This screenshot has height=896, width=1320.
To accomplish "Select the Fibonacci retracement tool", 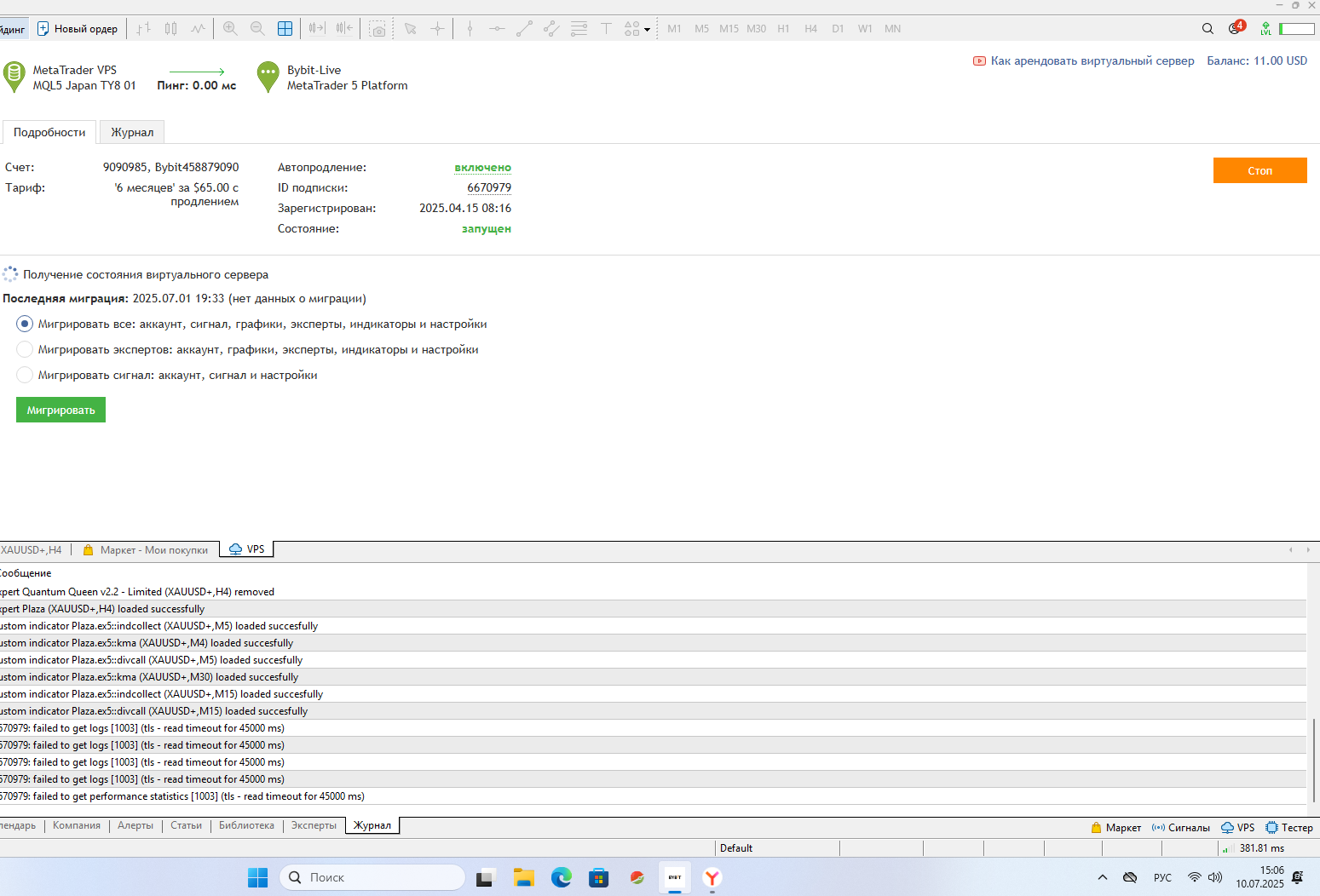I will [x=579, y=29].
